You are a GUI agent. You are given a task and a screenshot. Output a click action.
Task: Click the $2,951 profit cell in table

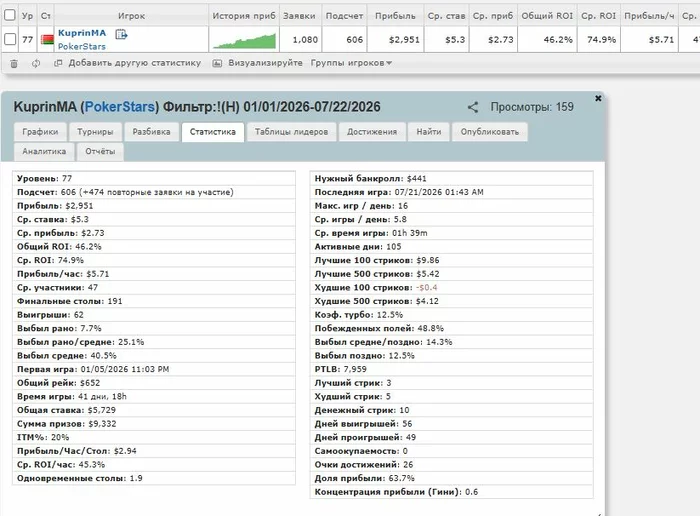395,40
